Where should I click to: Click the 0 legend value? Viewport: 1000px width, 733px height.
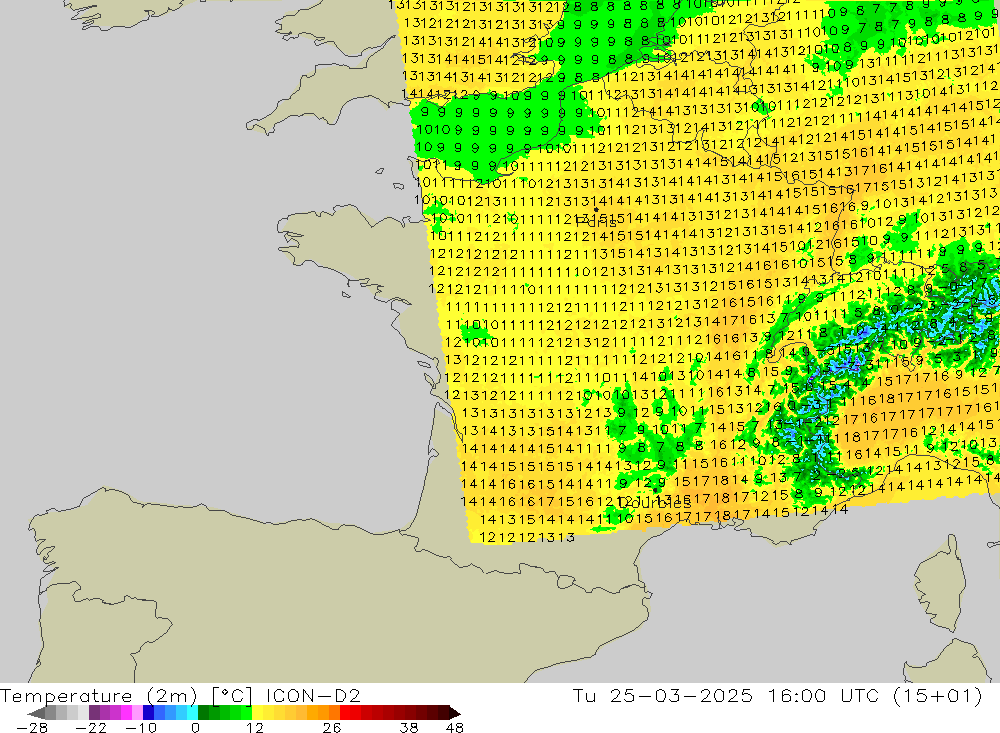(195, 727)
